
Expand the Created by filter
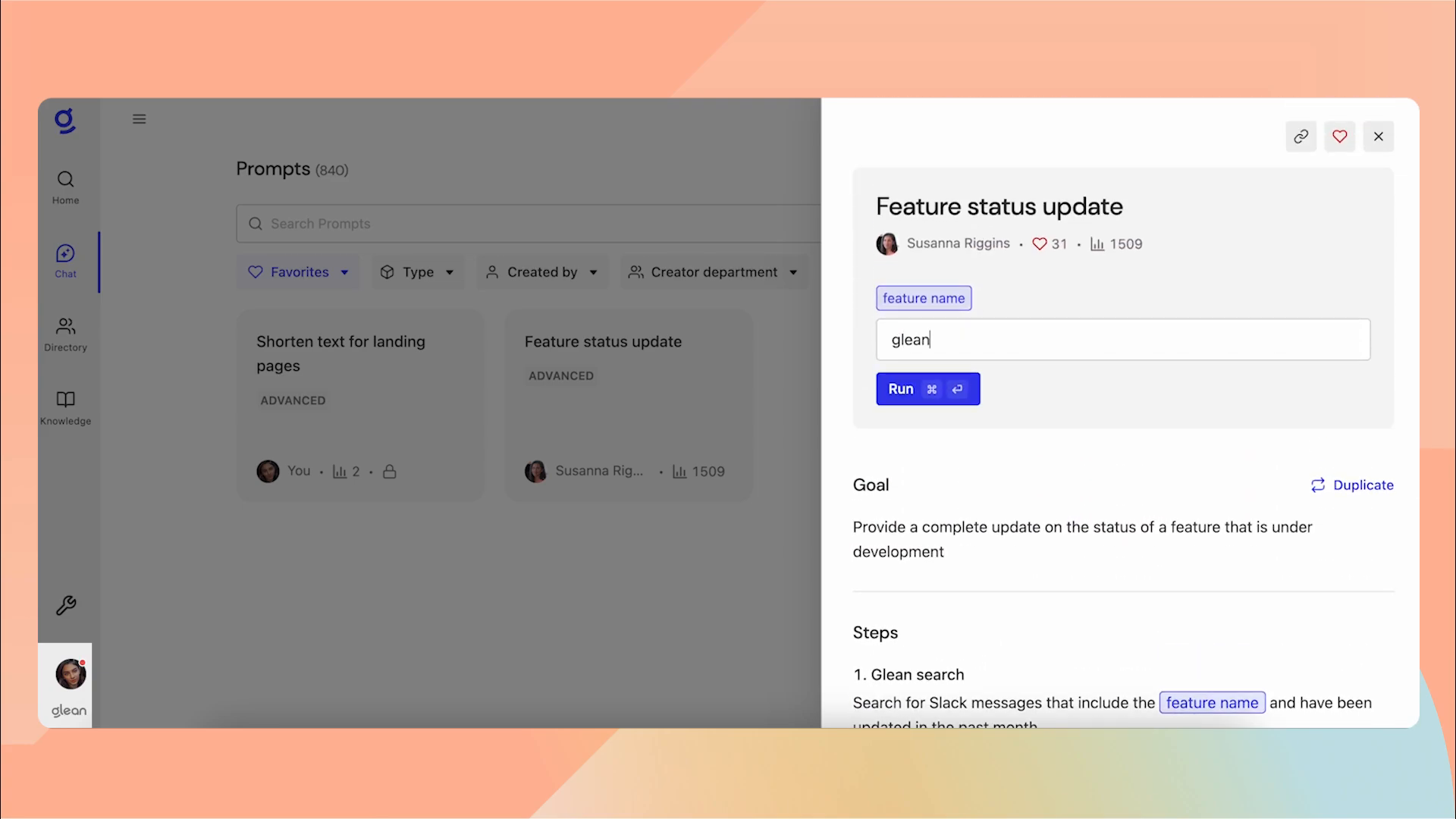(541, 271)
